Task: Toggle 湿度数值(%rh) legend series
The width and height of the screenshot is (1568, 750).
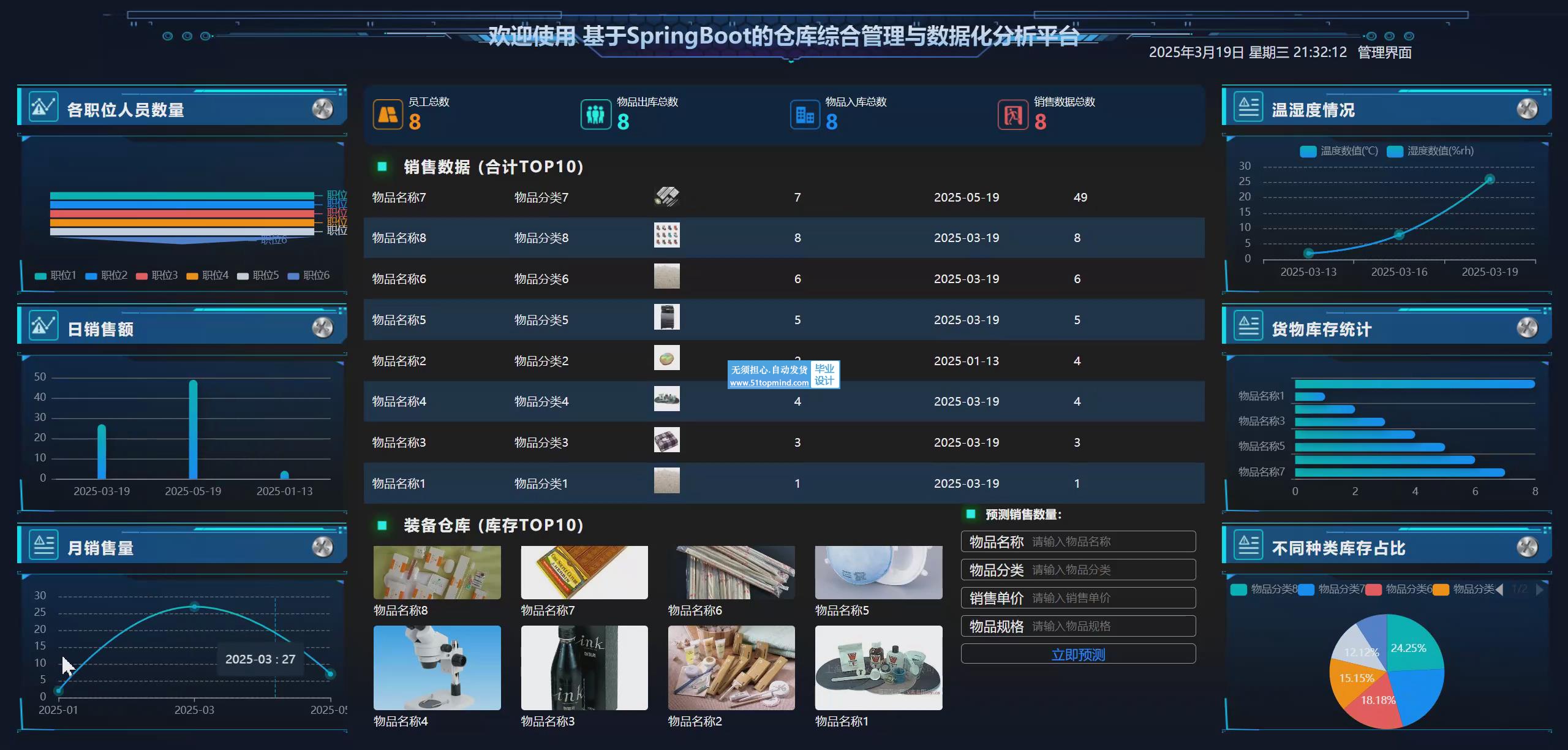Action: [x=1430, y=151]
